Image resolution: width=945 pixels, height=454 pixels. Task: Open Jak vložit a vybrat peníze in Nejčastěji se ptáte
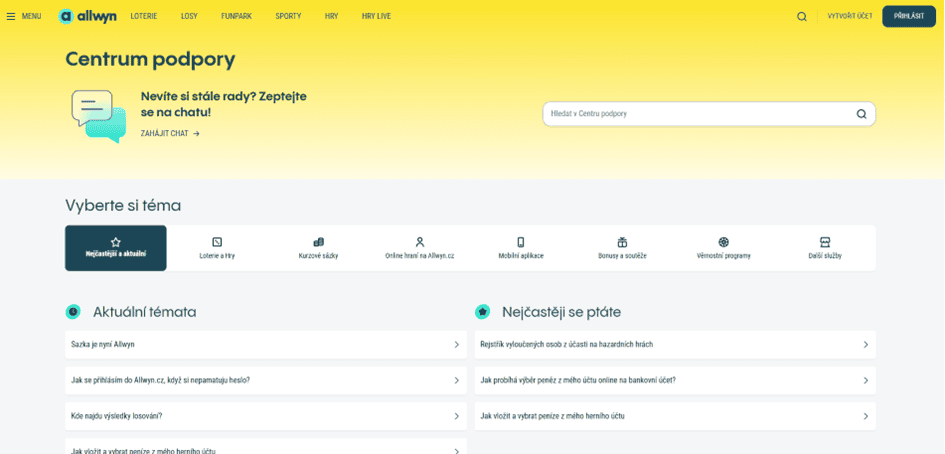(x=675, y=417)
